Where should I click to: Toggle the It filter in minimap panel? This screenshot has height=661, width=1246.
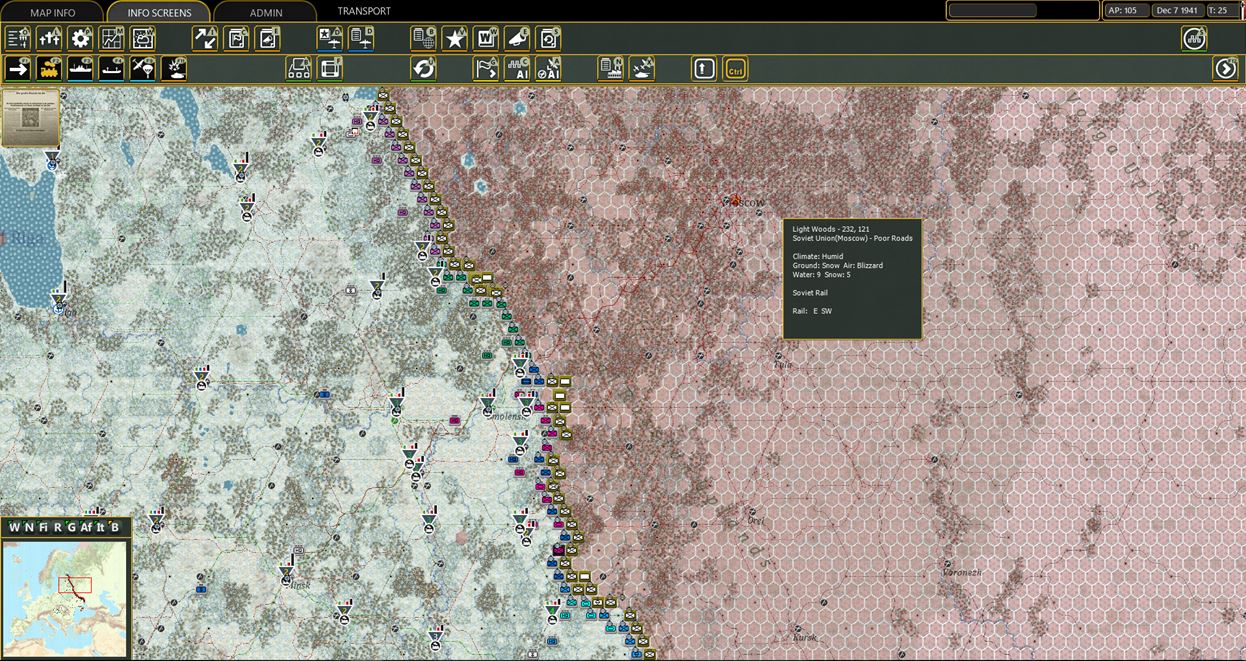tap(101, 527)
